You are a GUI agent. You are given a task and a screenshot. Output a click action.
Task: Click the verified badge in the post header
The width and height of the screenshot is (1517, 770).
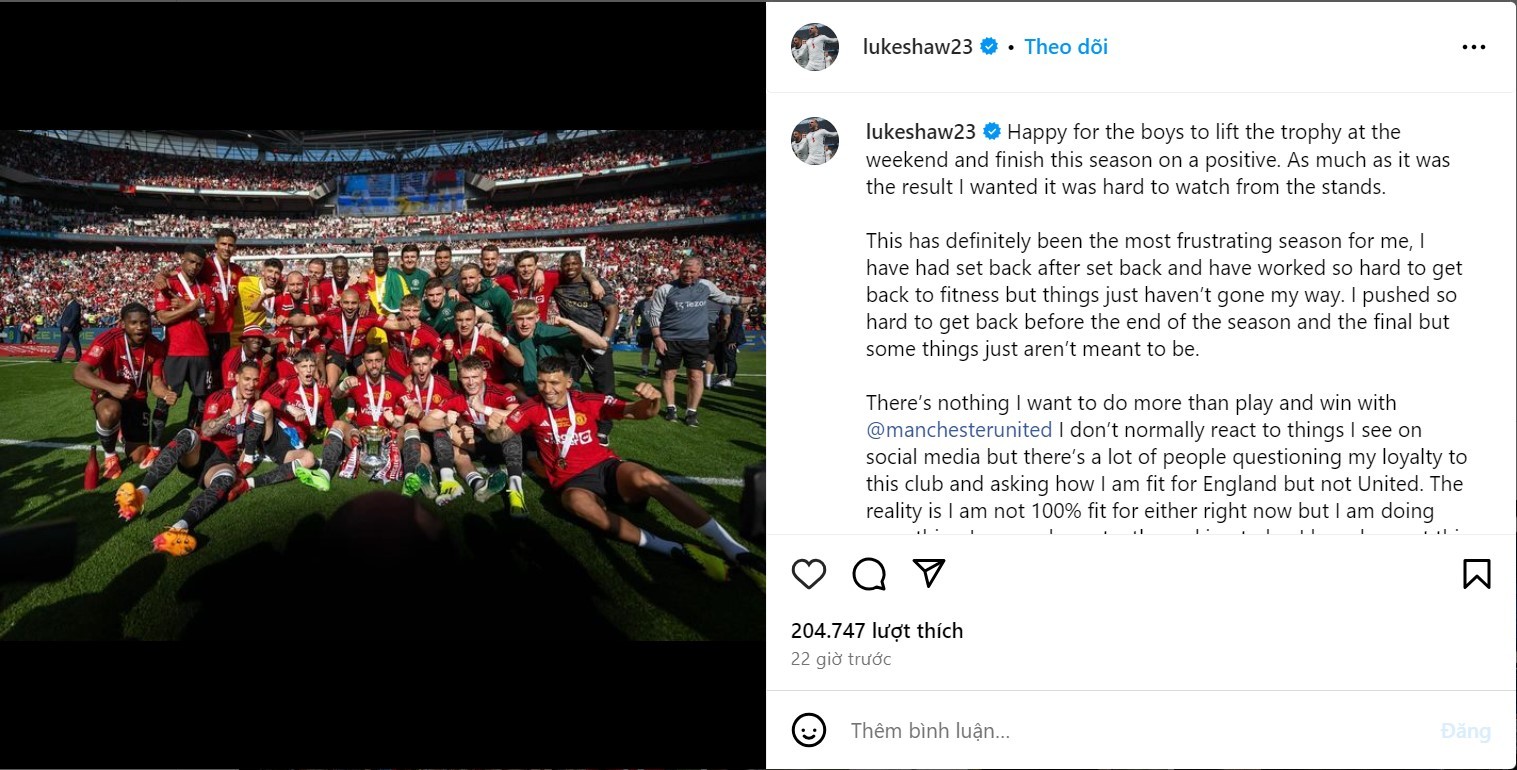coord(989,47)
